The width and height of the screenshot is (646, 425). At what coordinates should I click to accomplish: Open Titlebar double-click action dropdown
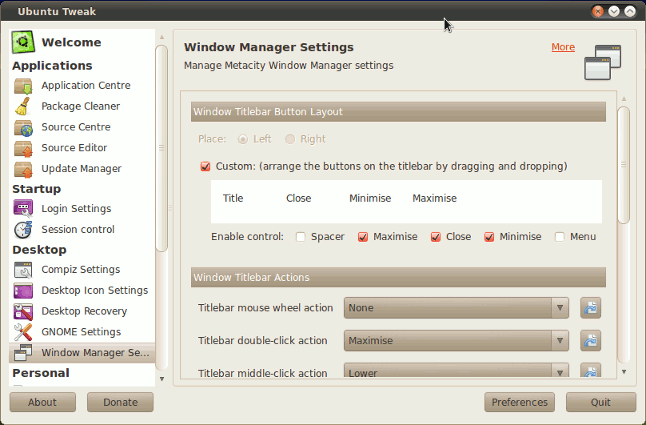(x=456, y=341)
